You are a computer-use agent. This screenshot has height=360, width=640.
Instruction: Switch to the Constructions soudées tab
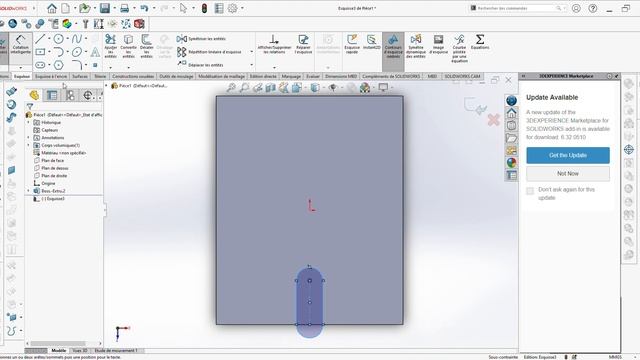tap(133, 76)
